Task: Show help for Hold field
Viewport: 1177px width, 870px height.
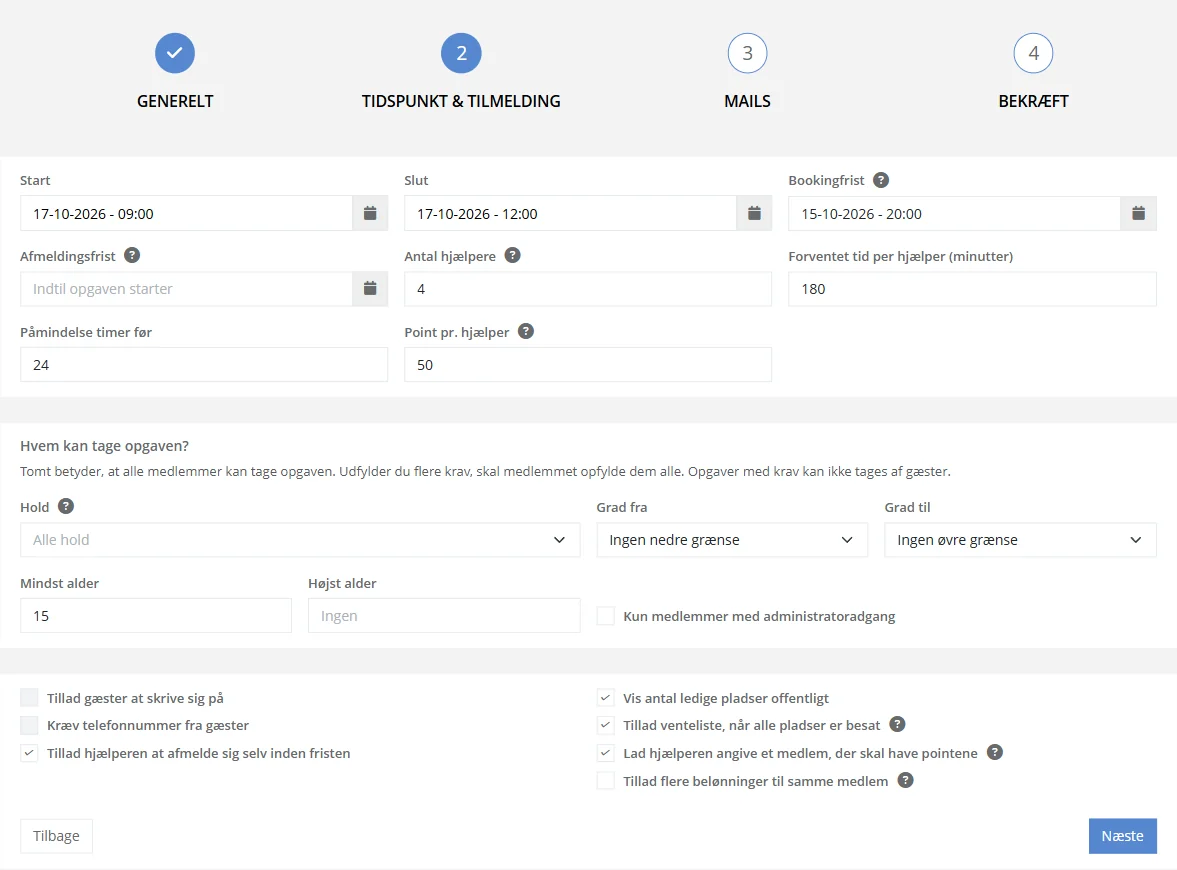Action: point(66,506)
